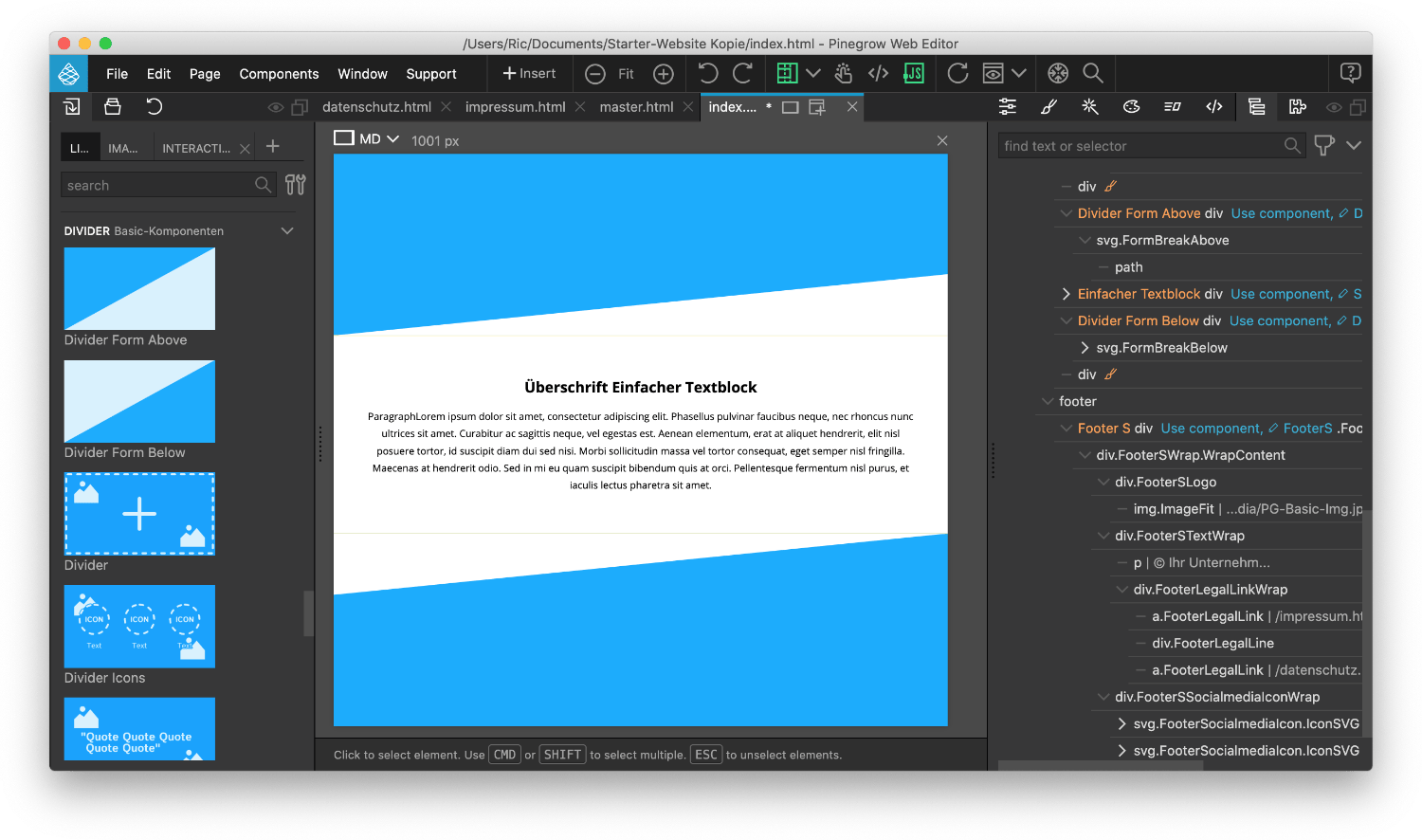The width and height of the screenshot is (1422, 840).
Task: Switch to the datenschutz.html tab
Action: (376, 107)
